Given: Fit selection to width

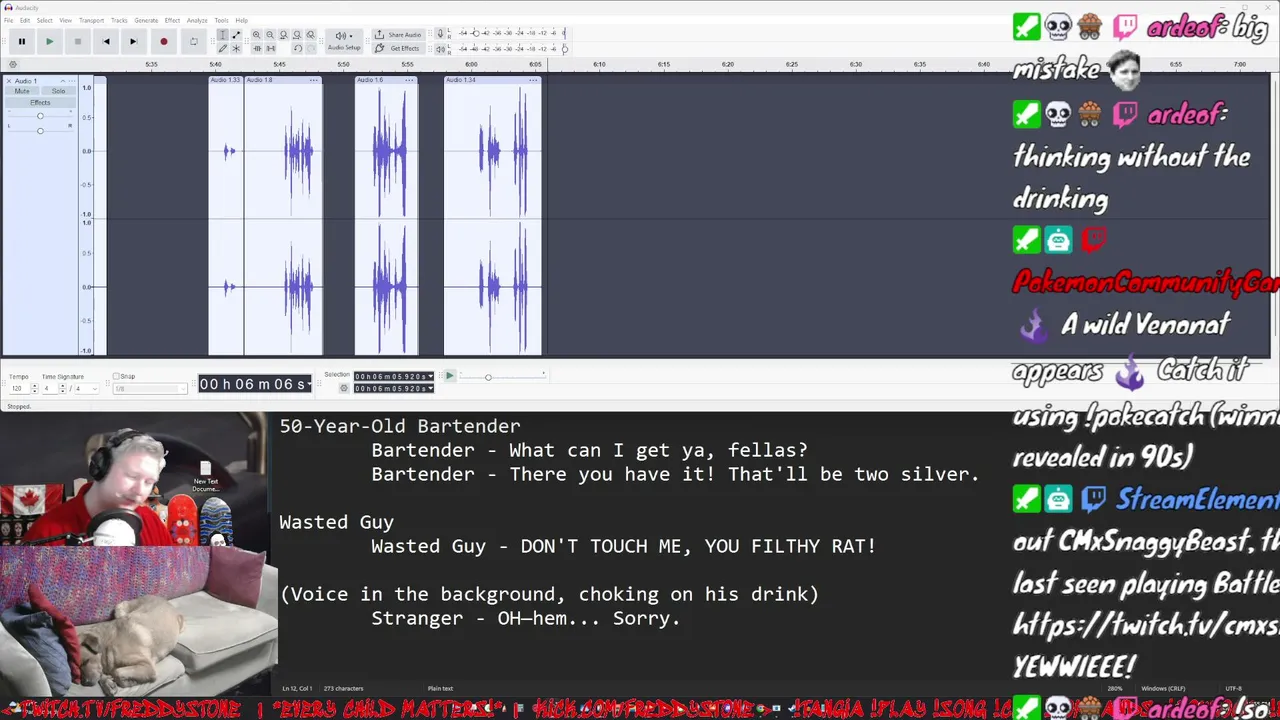Looking at the screenshot, I should (x=283, y=35).
